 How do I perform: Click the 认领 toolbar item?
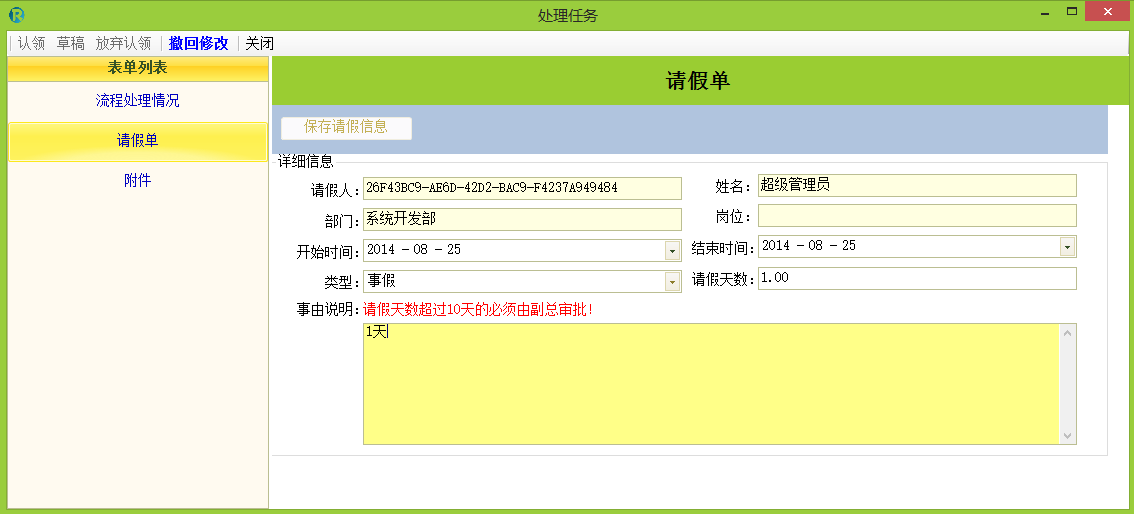click(31, 43)
